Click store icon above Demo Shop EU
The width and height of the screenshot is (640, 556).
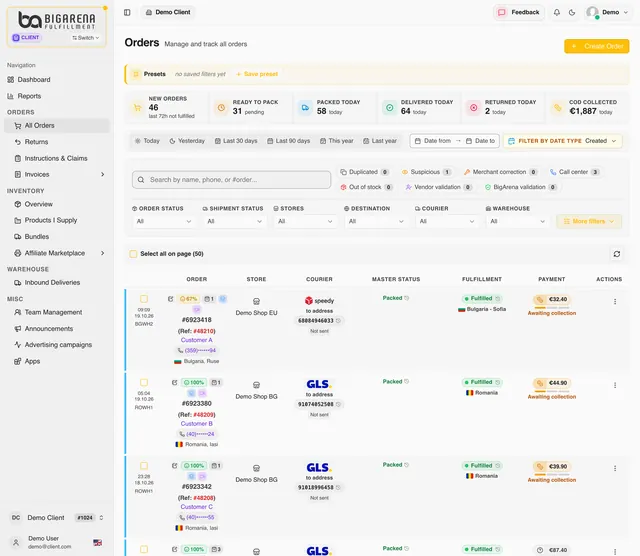(x=256, y=301)
